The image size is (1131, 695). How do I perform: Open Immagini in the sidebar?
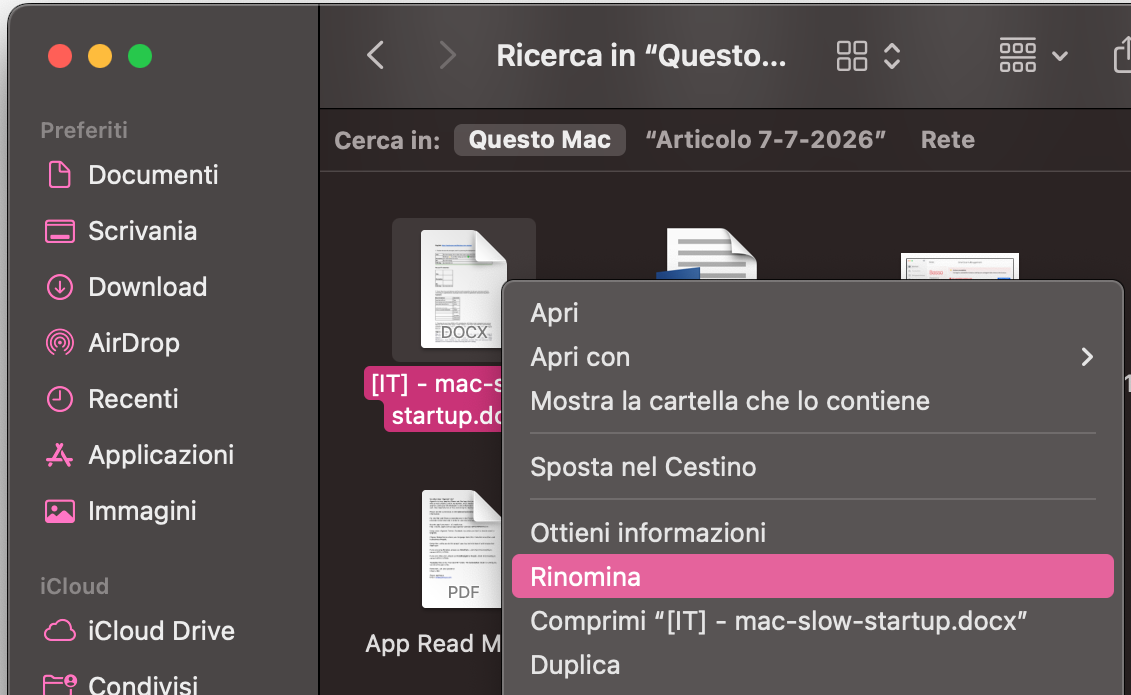[x=142, y=511]
